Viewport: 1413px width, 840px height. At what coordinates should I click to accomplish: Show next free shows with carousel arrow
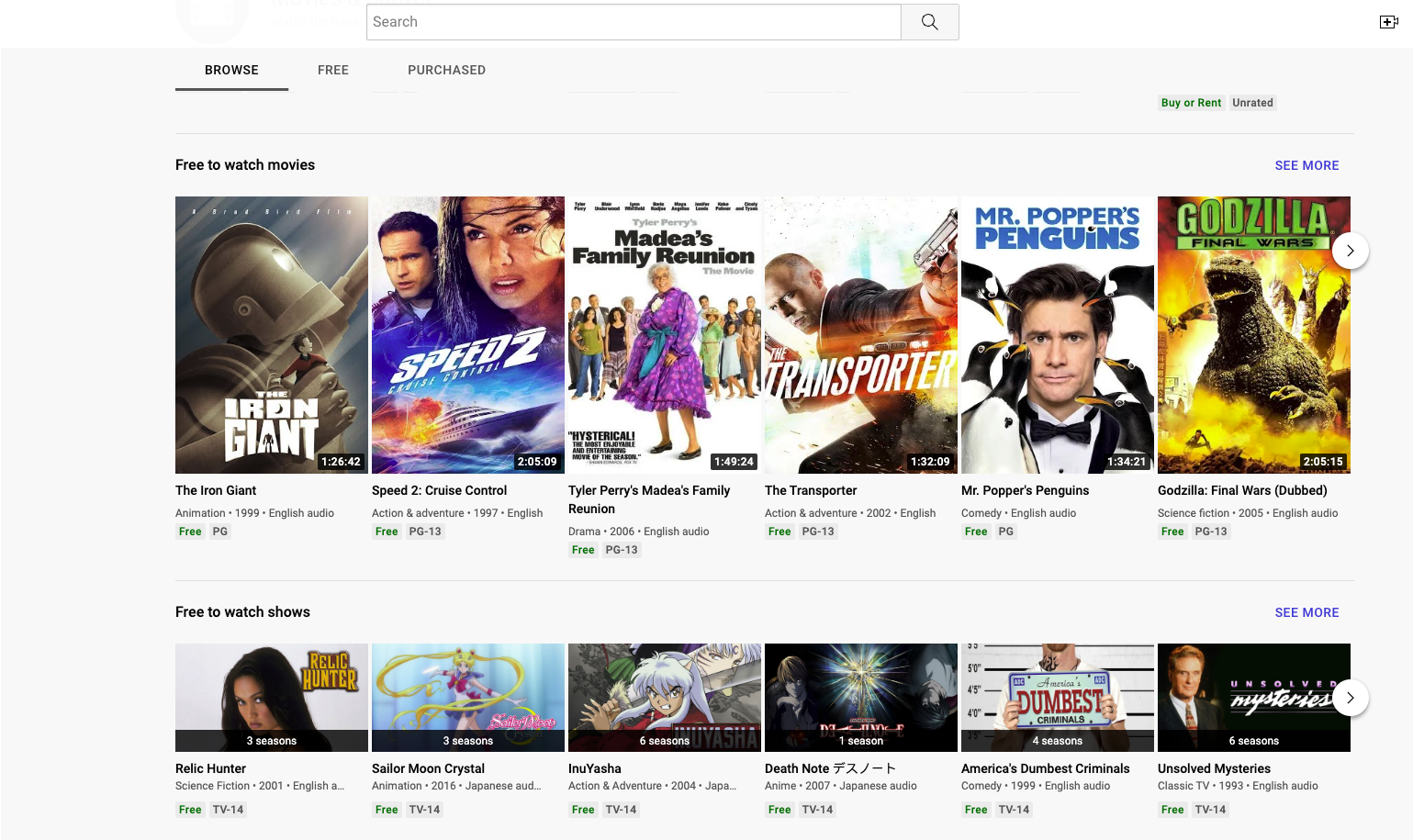pos(1350,698)
